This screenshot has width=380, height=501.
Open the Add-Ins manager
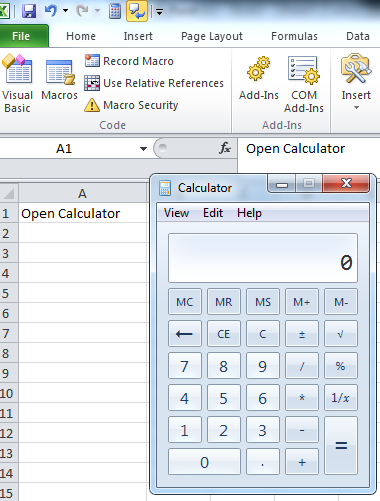pyautogui.click(x=259, y=78)
